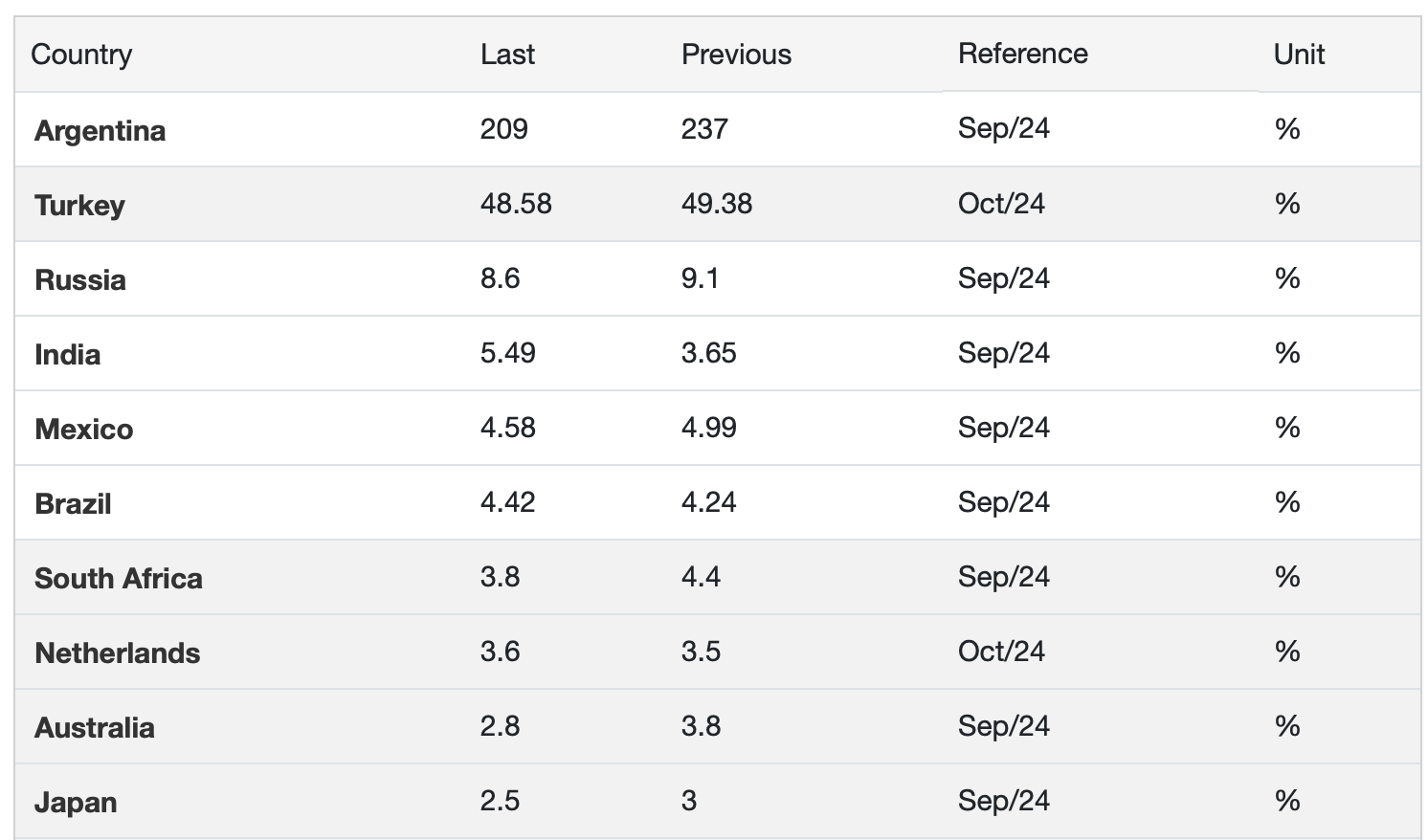Select Turkey's previous value 49.38
This screenshot has width=1428, height=840.
coord(716,203)
